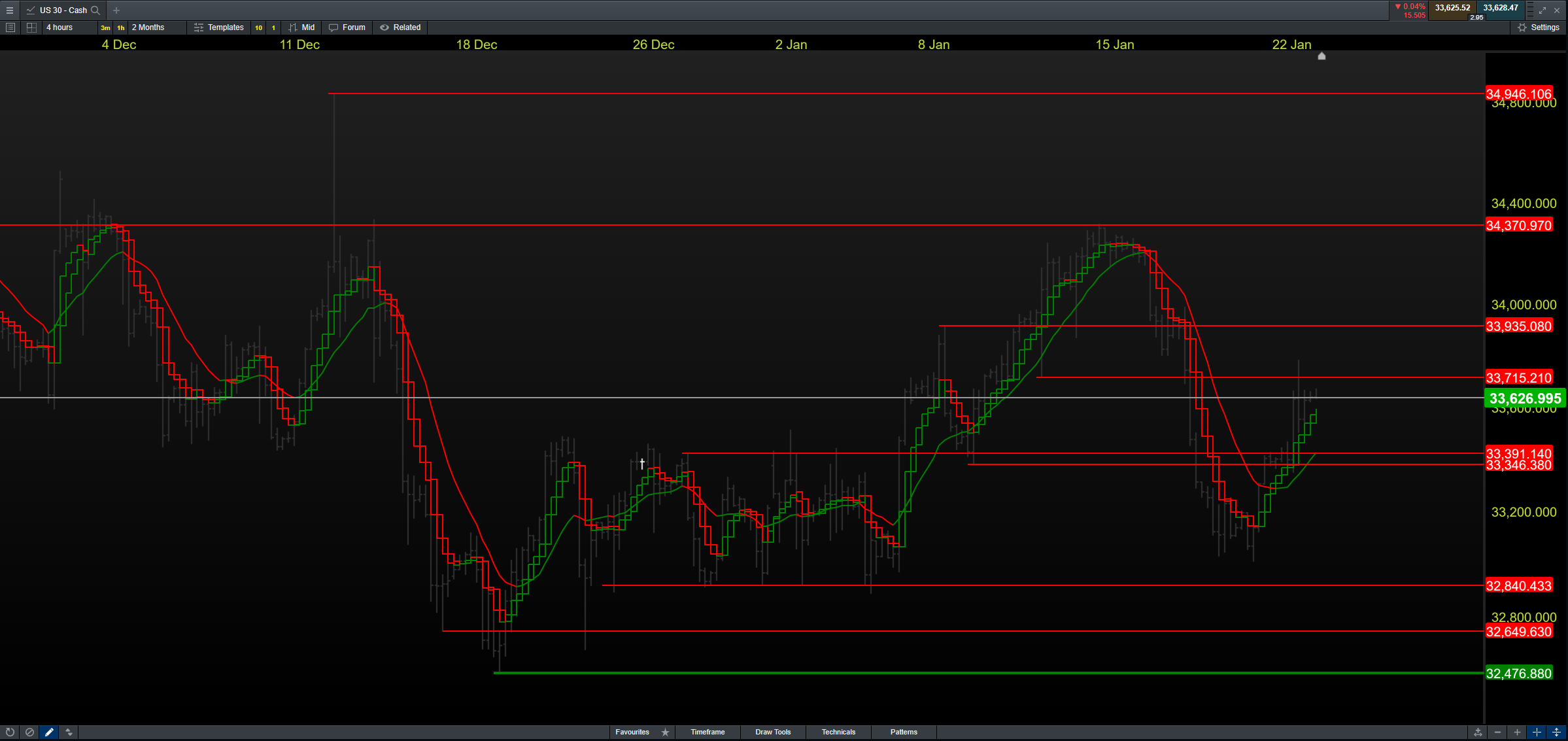Image resolution: width=1568 pixels, height=741 pixels.
Task: Open the Technicals tab
Action: coord(838,732)
